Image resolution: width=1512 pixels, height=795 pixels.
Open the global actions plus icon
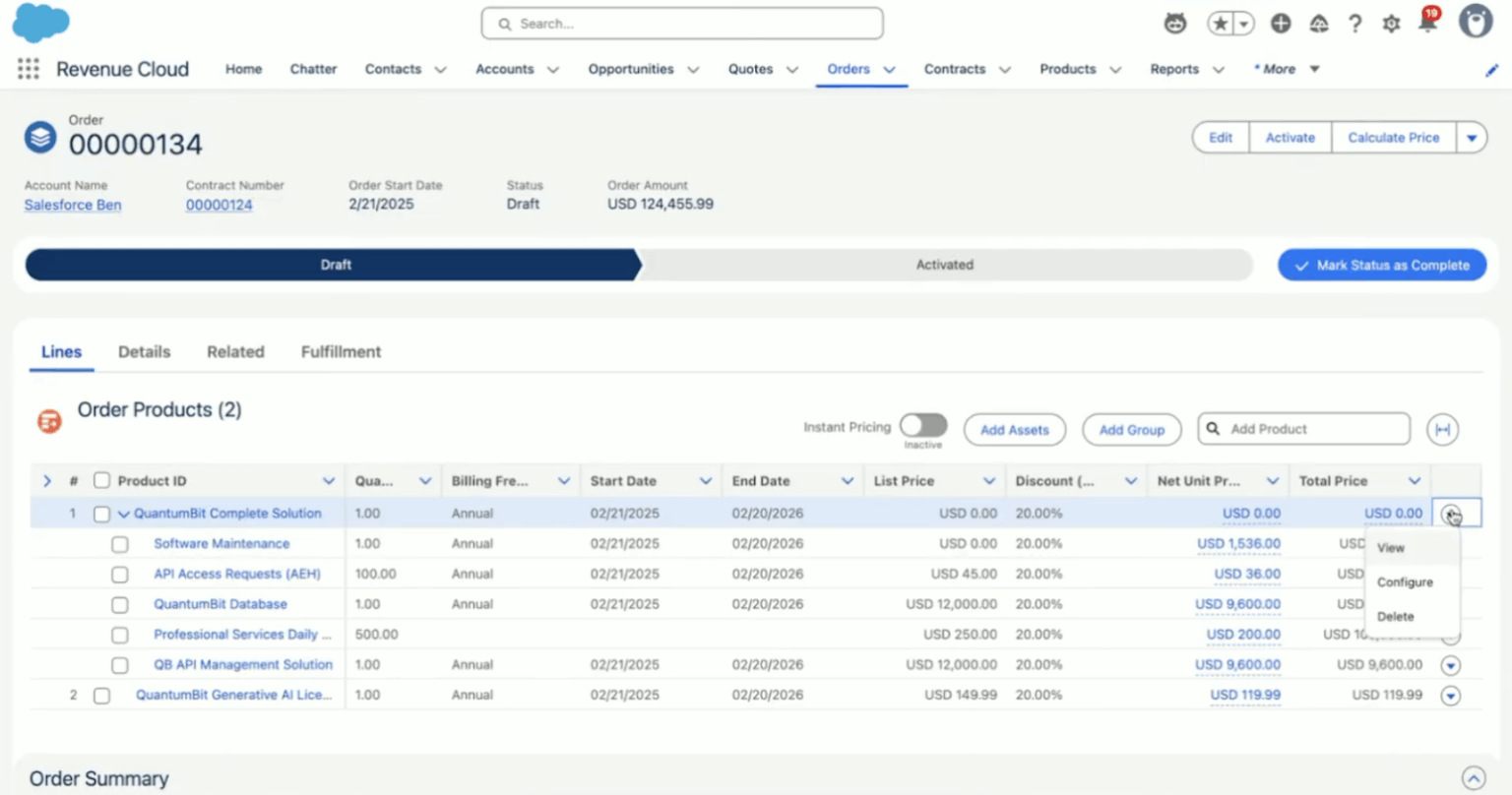[1281, 24]
